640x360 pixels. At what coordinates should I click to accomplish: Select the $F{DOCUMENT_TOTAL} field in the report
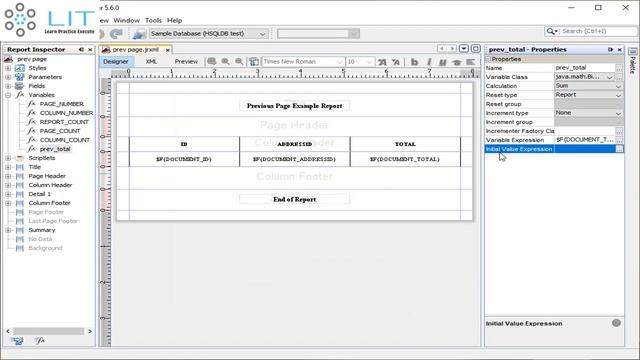pyautogui.click(x=405, y=159)
